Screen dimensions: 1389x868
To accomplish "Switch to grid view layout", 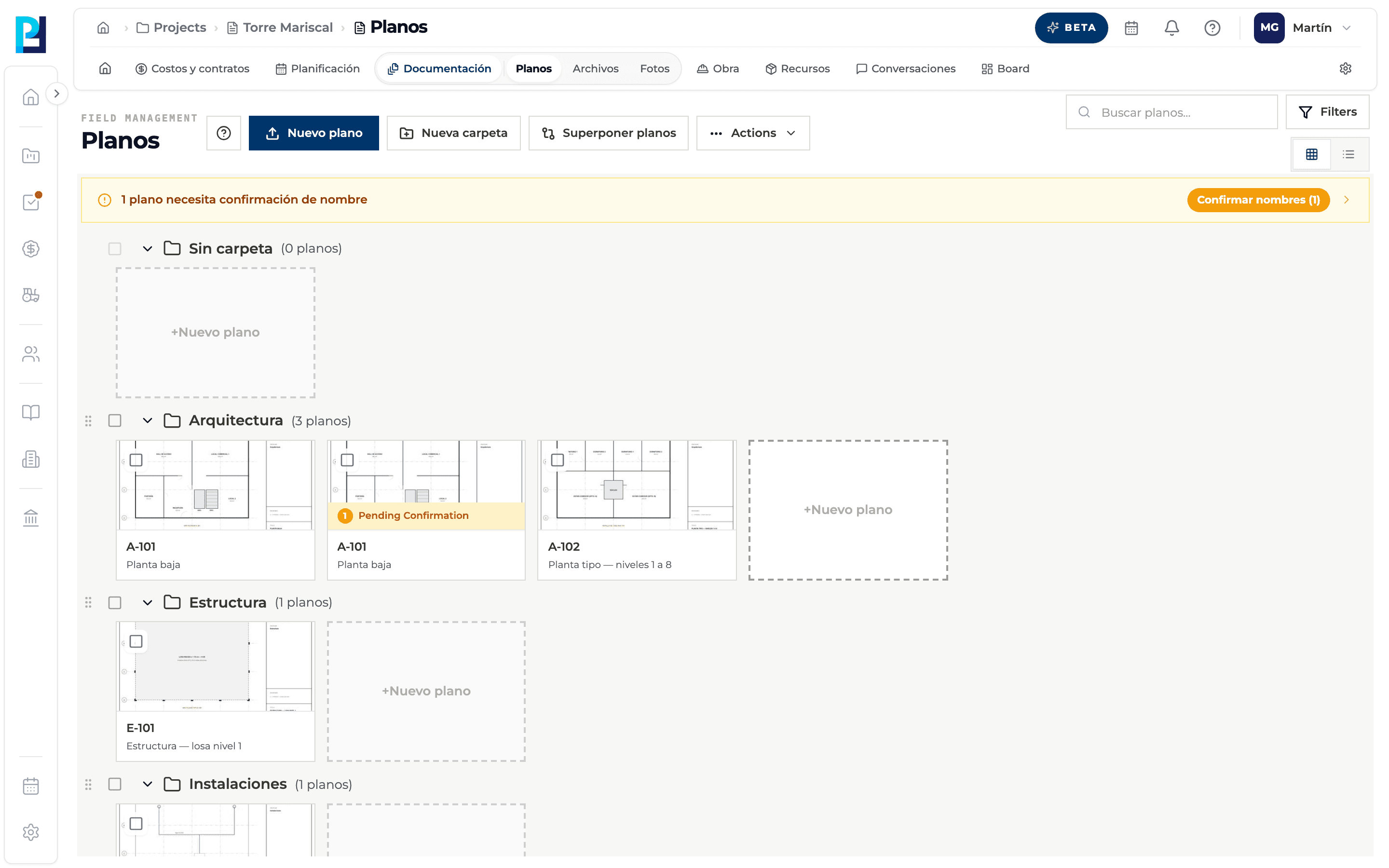I will click(x=1311, y=154).
